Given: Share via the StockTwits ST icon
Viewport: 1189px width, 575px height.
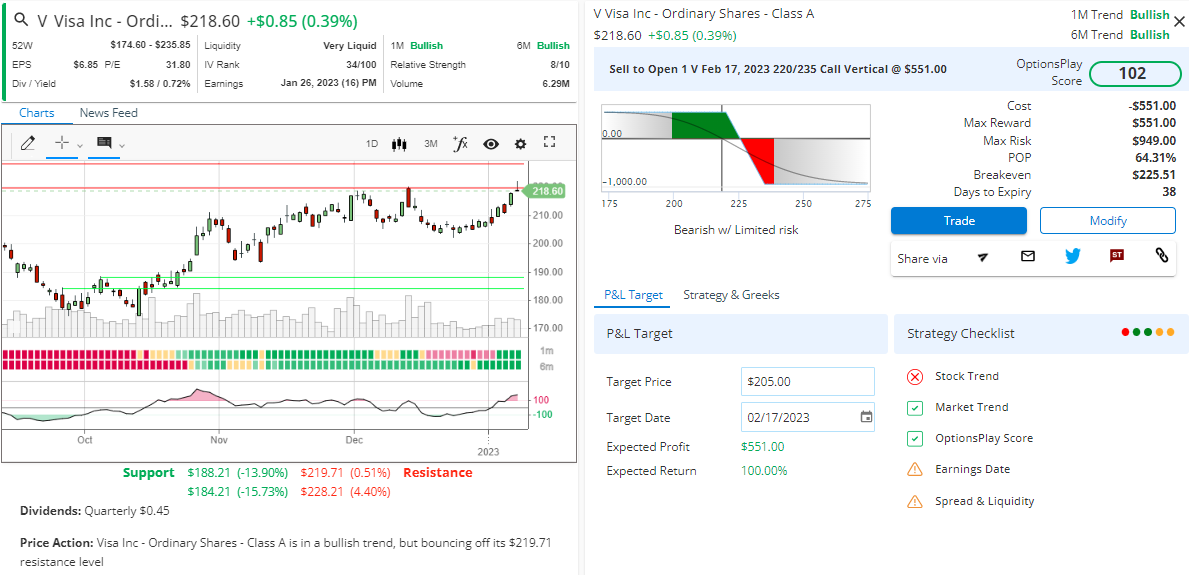Looking at the screenshot, I should 1116,256.
